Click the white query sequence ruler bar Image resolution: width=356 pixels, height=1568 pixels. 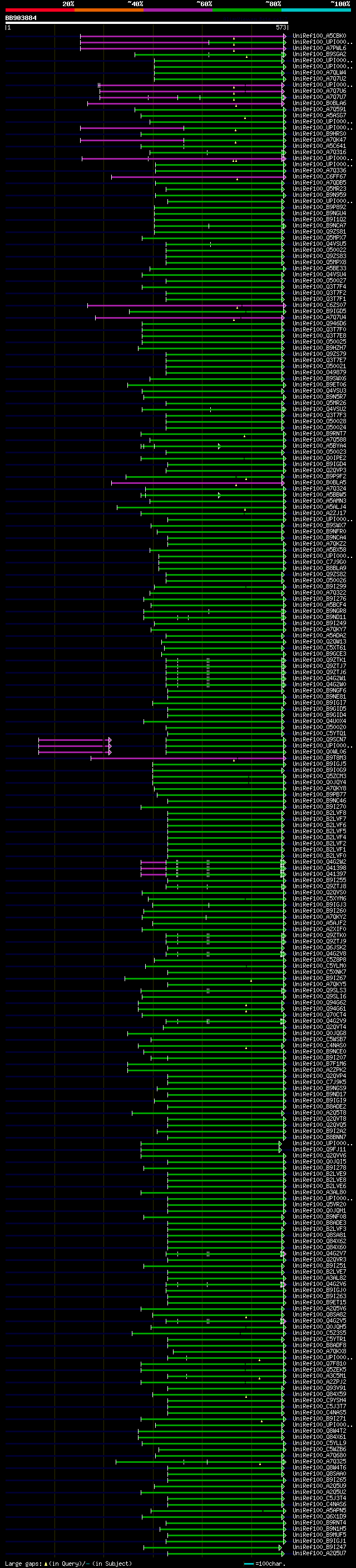(x=146, y=22)
